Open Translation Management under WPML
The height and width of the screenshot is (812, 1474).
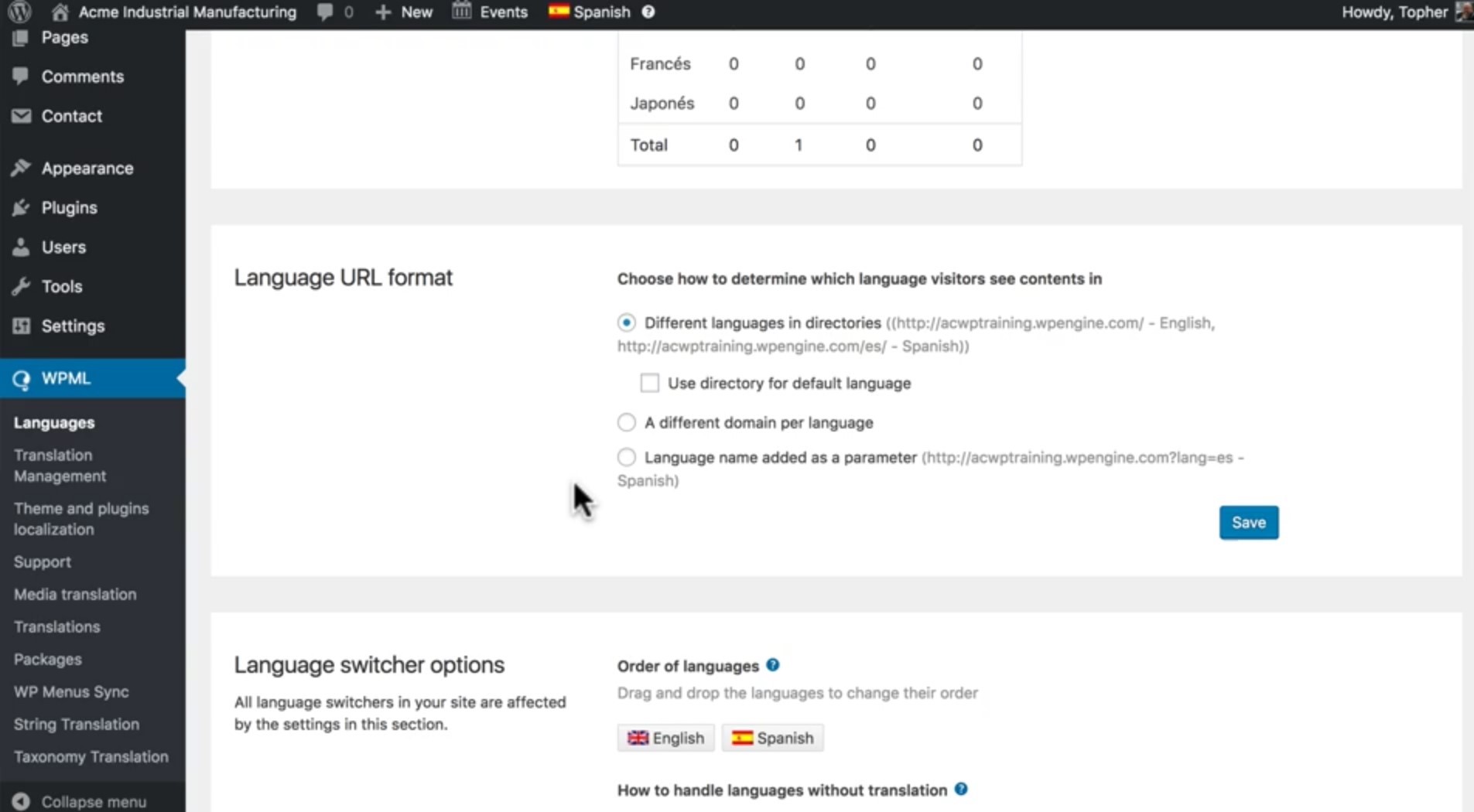point(59,465)
